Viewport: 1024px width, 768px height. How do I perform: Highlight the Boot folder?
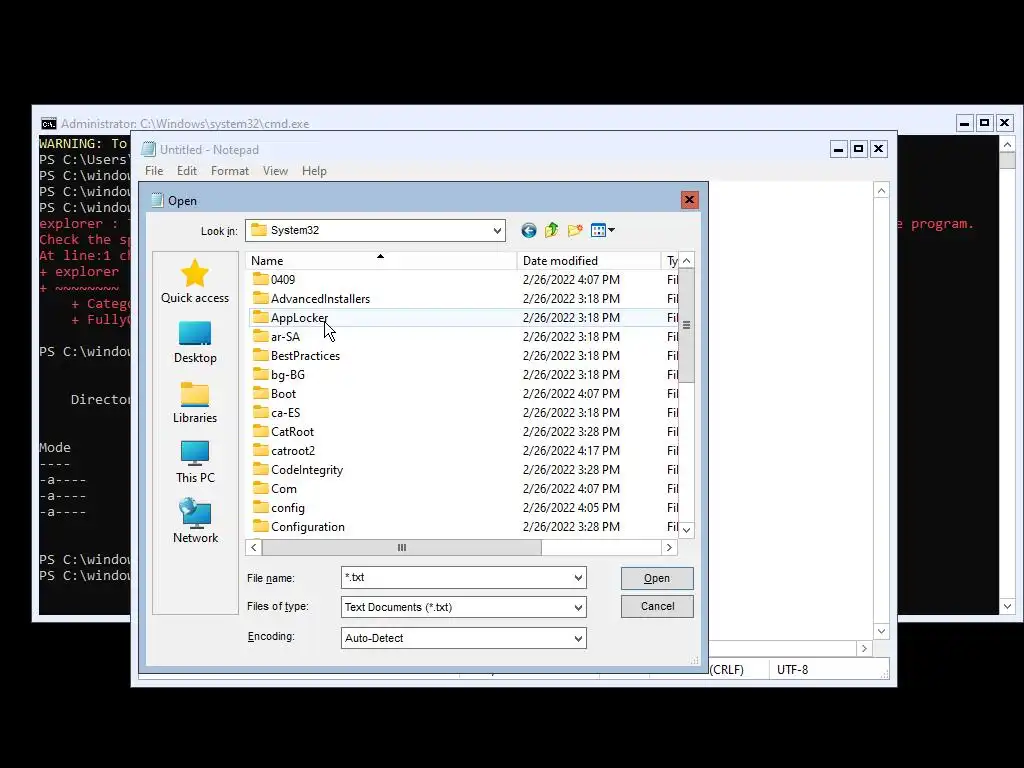pos(283,393)
